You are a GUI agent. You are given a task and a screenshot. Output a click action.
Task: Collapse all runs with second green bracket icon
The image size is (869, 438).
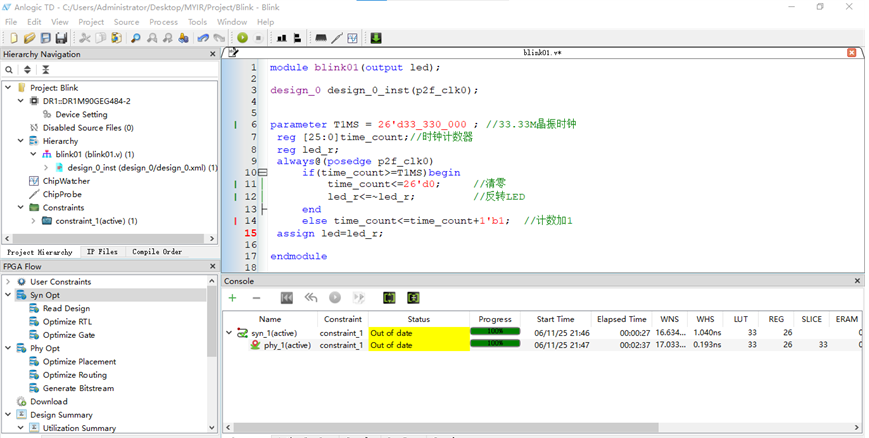click(413, 298)
